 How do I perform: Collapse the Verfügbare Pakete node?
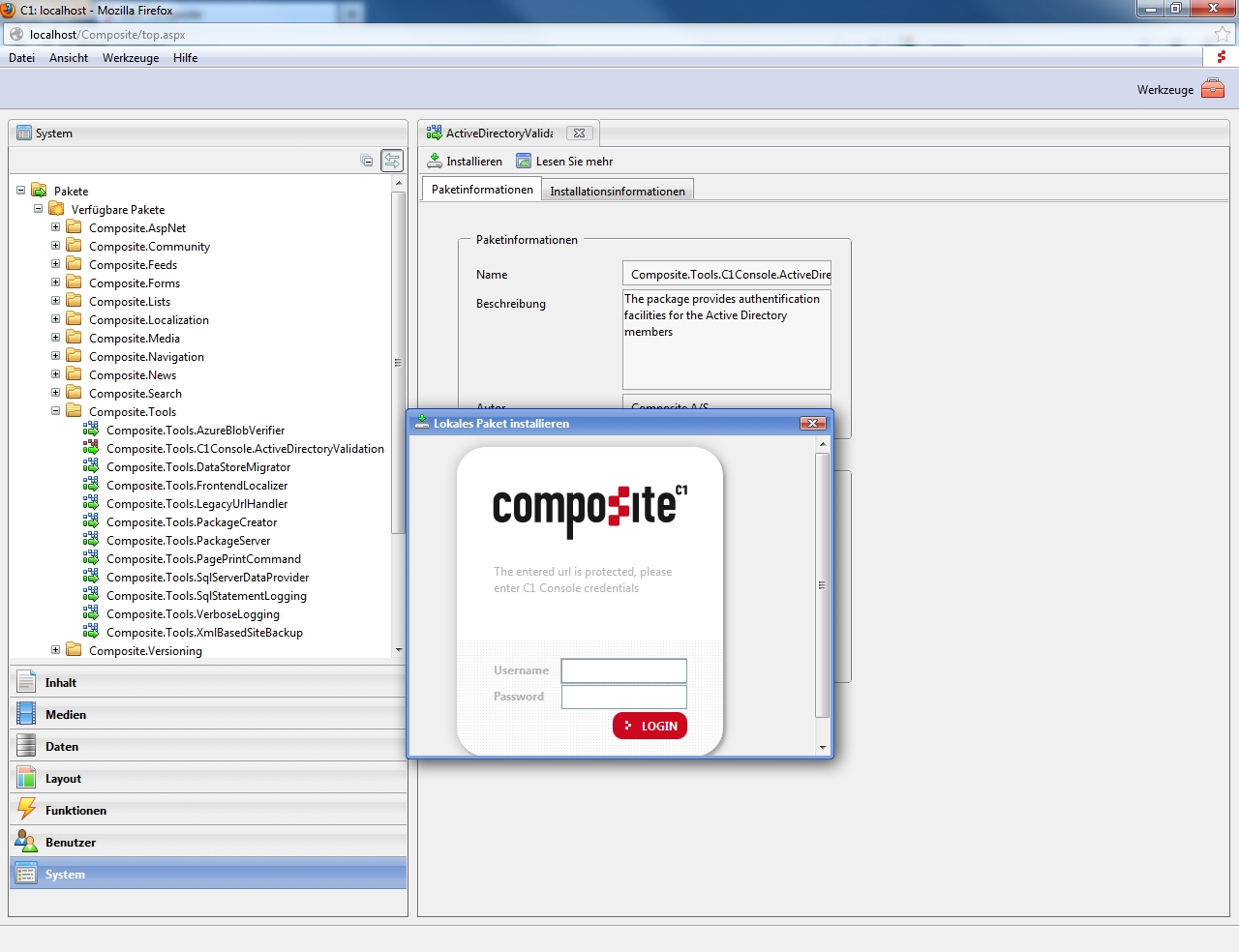coord(38,209)
